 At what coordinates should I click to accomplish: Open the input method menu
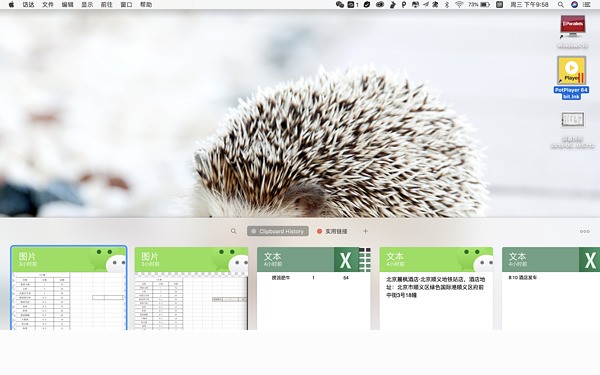(499, 5)
